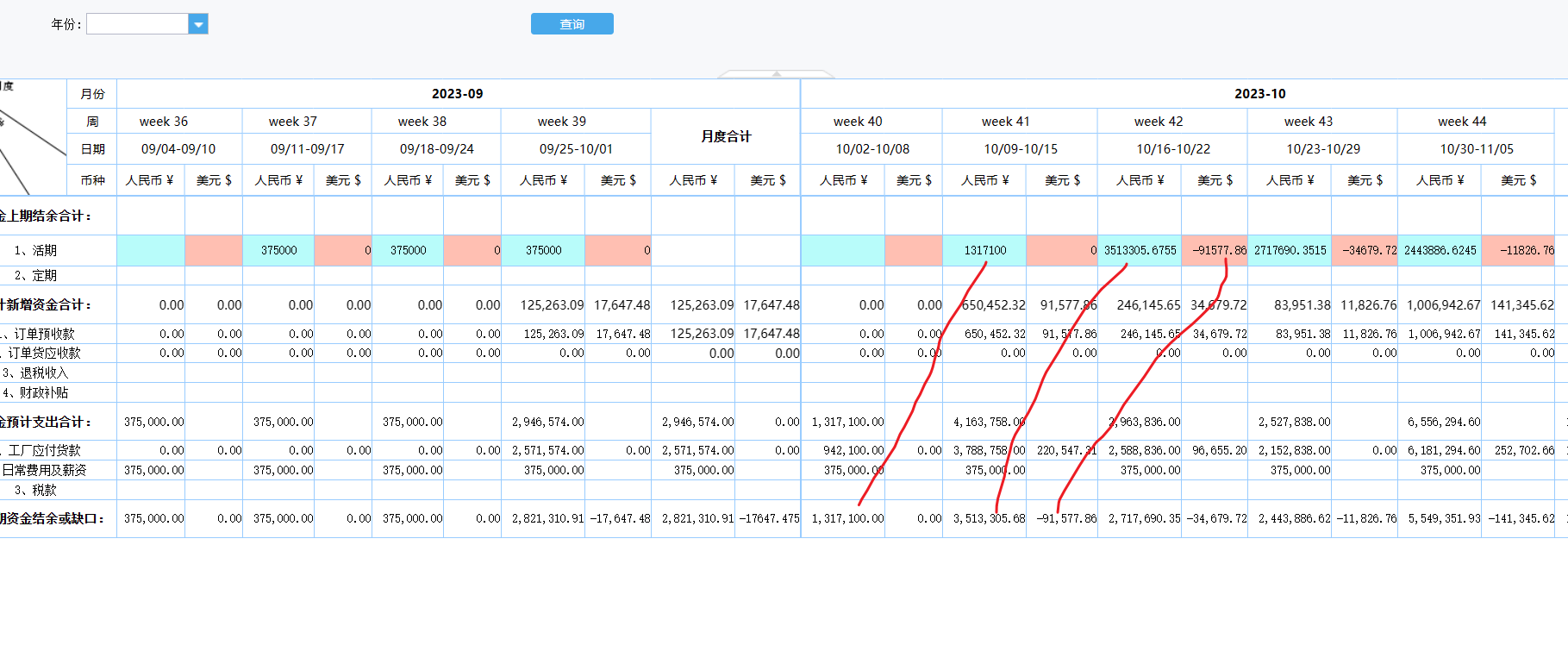Screen dimensions: 1568x664
Task: Click the 月份 row label
Action: pos(92,94)
